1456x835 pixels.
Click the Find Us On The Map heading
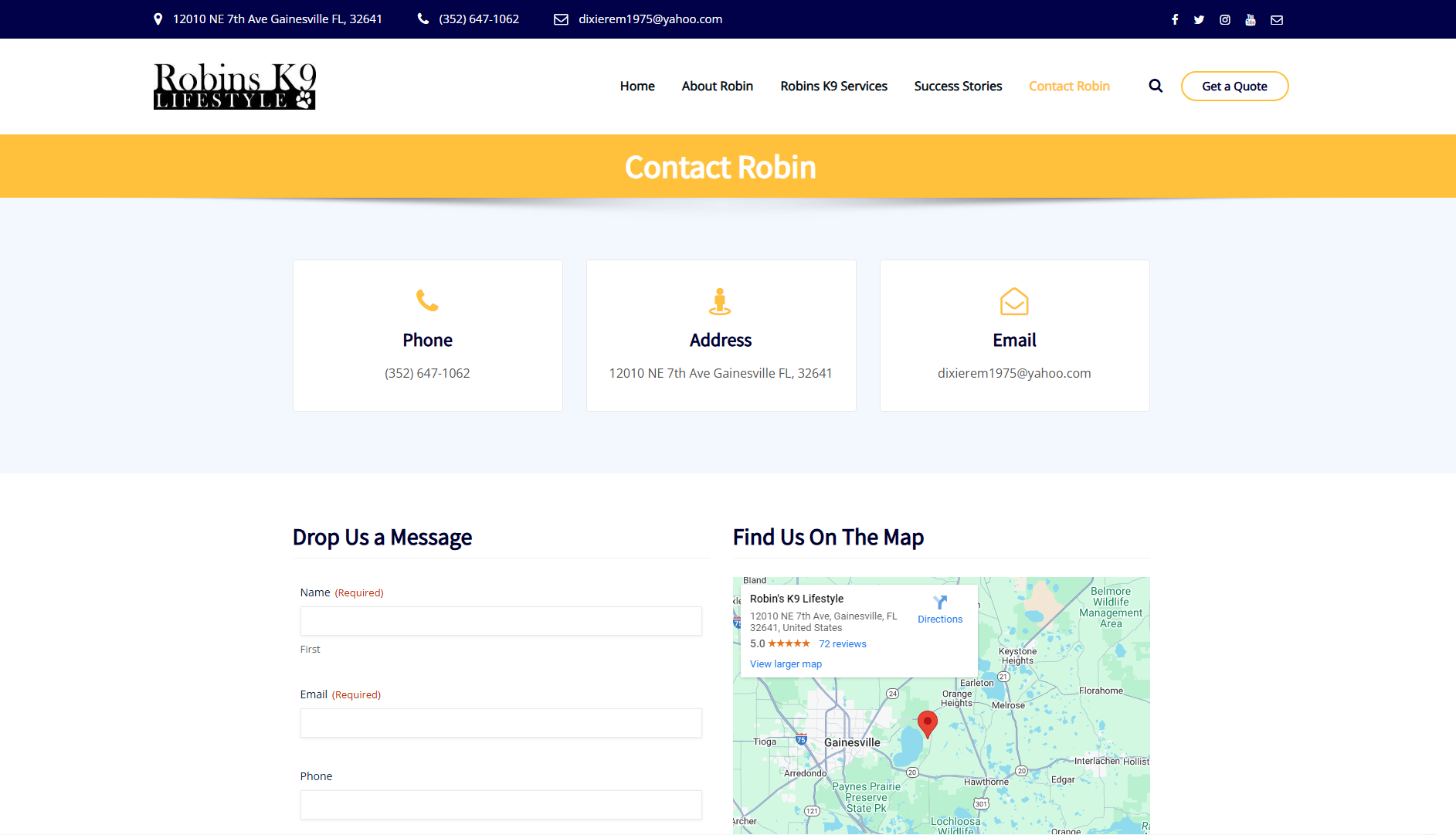[828, 538]
